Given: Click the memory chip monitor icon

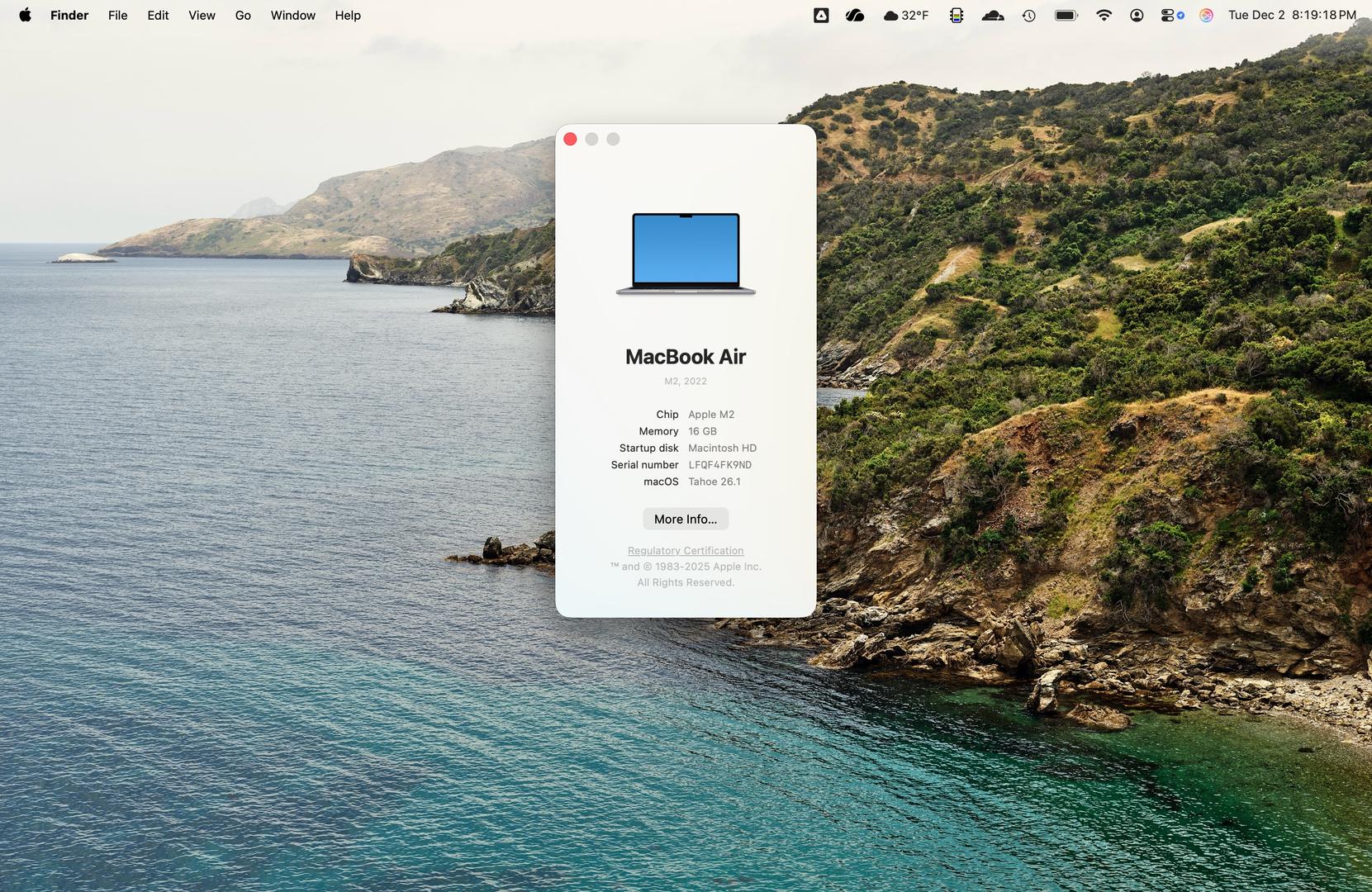Looking at the screenshot, I should click(957, 15).
